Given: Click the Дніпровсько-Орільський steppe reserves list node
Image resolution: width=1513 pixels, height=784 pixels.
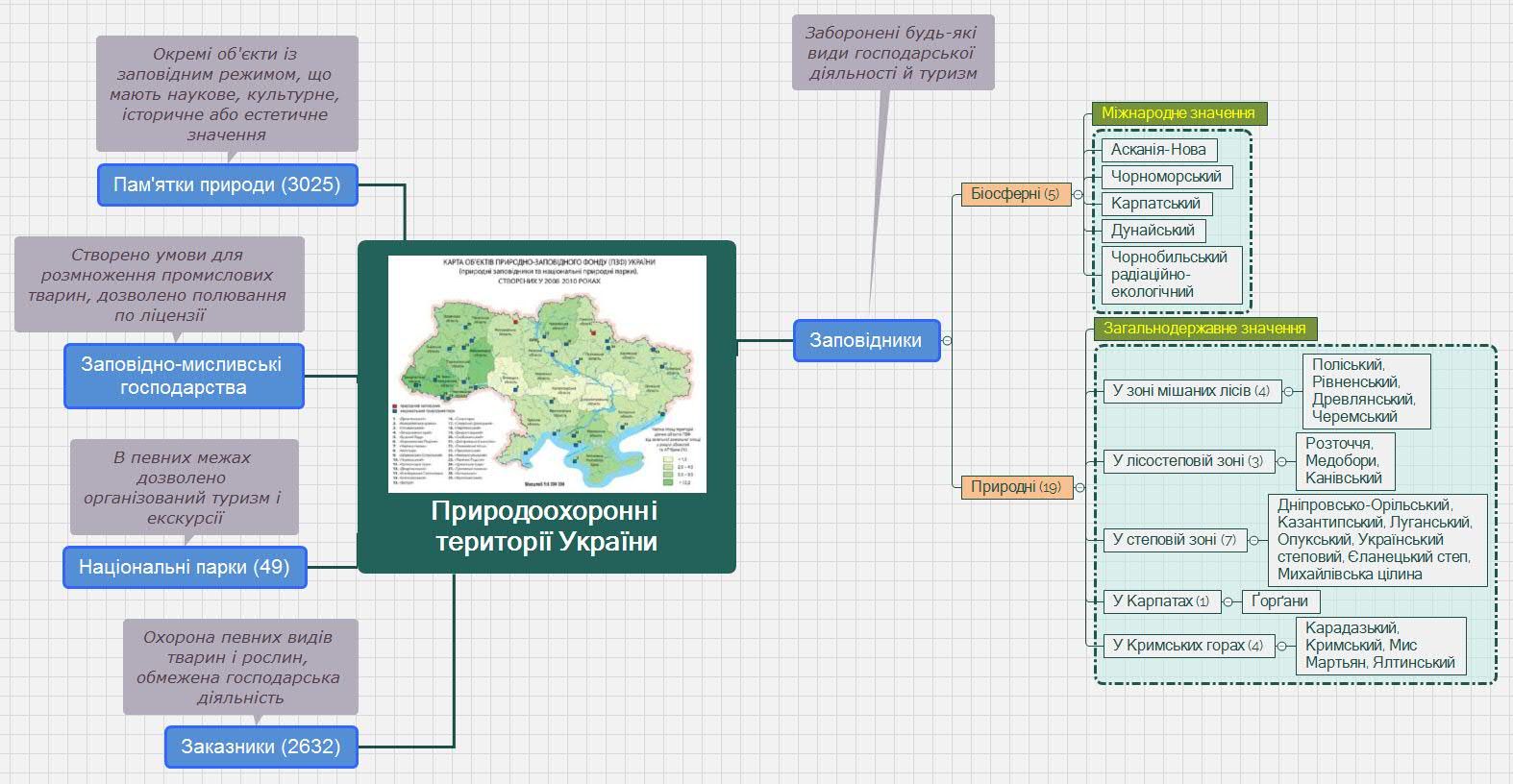Looking at the screenshot, I should tap(1378, 540).
